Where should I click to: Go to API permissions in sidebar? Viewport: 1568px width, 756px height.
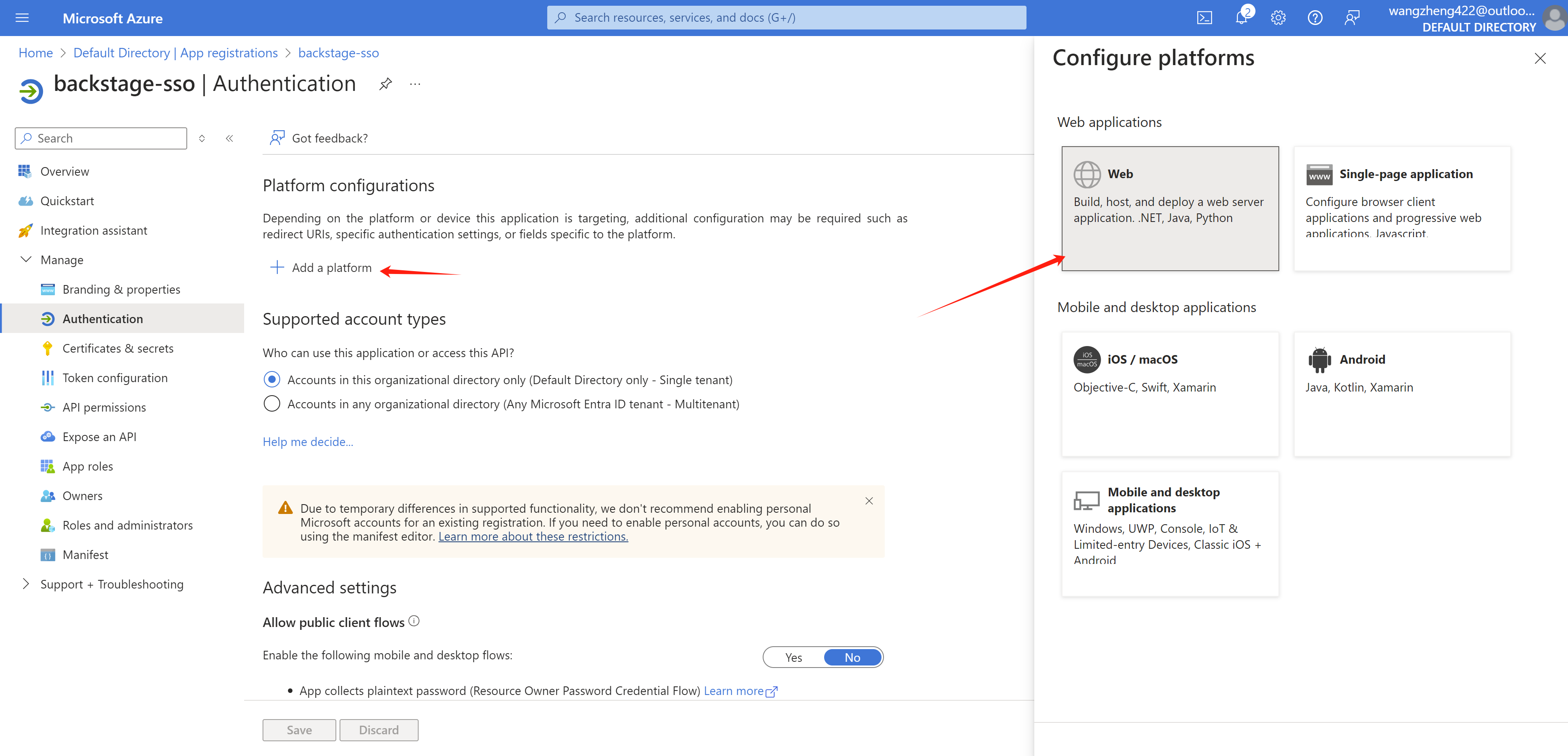[104, 407]
